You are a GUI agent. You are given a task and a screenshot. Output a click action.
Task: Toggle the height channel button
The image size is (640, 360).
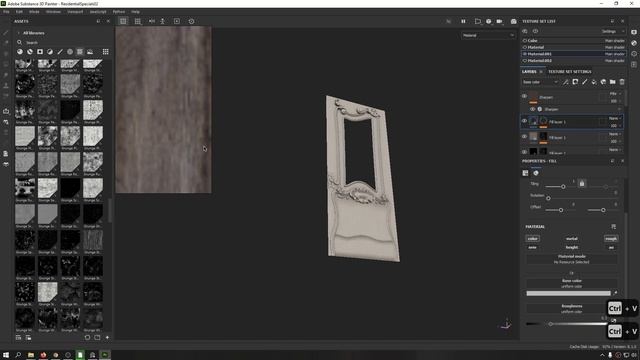coord(571,247)
